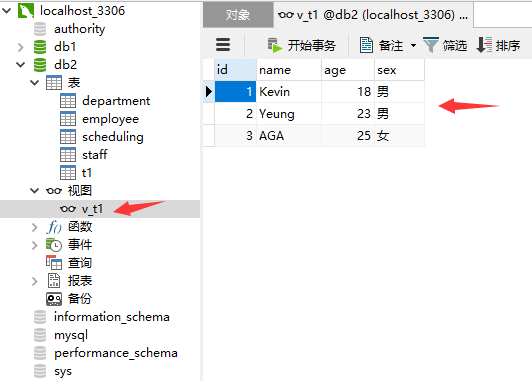Select the employee tree label

tap(111, 119)
